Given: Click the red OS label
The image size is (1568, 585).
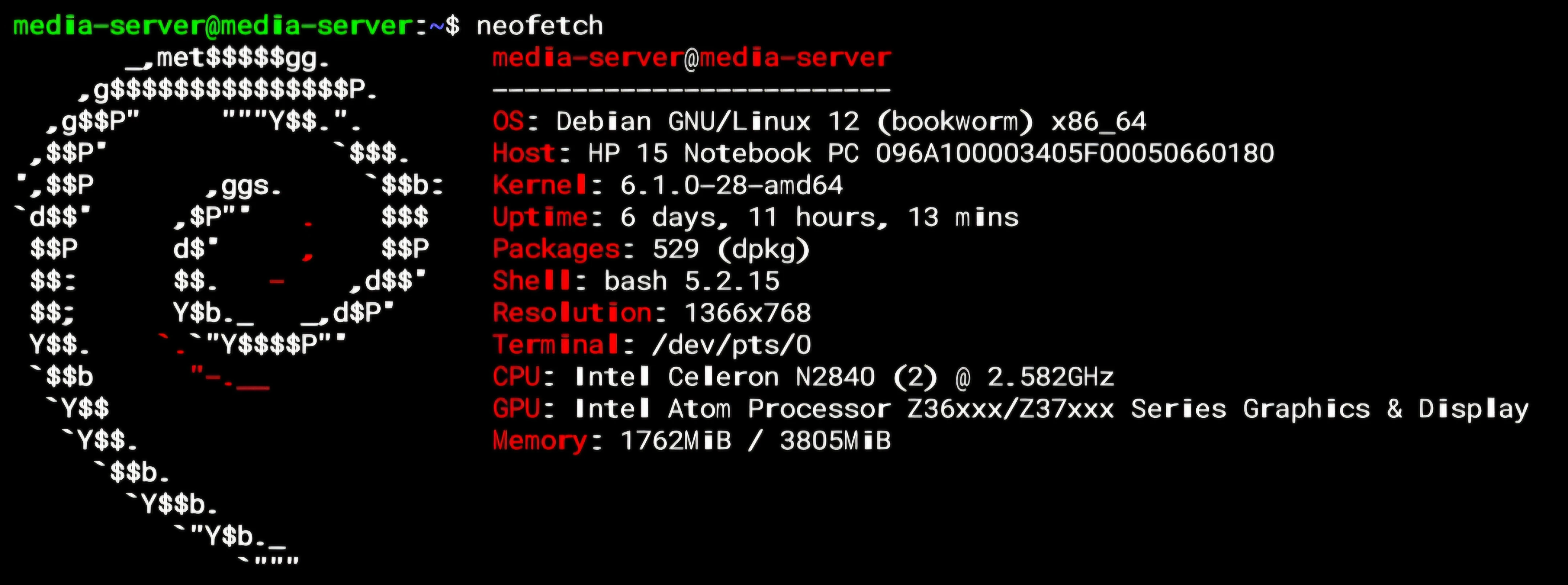Looking at the screenshot, I should [508, 121].
